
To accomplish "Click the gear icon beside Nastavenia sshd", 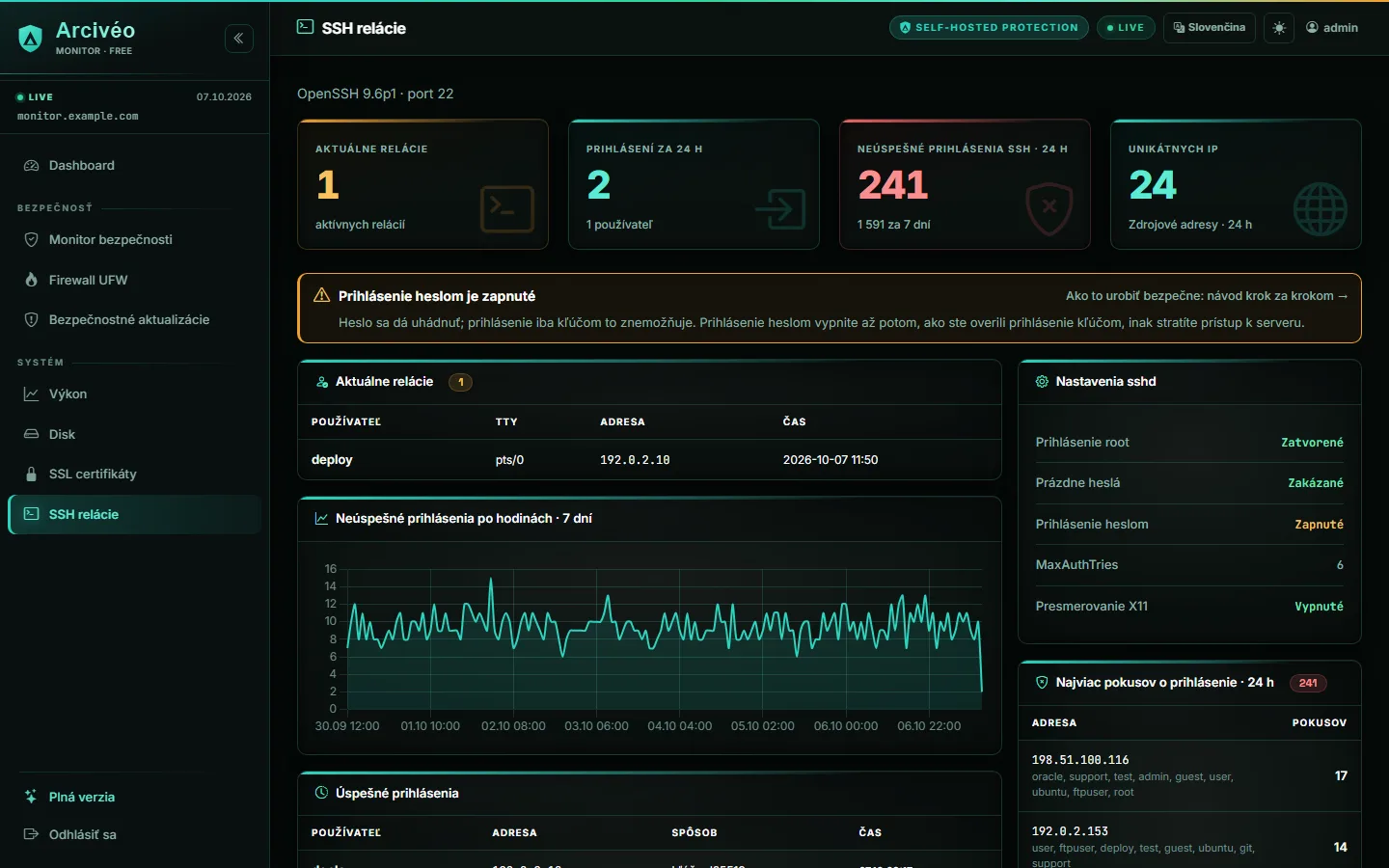I will click(x=1042, y=382).
